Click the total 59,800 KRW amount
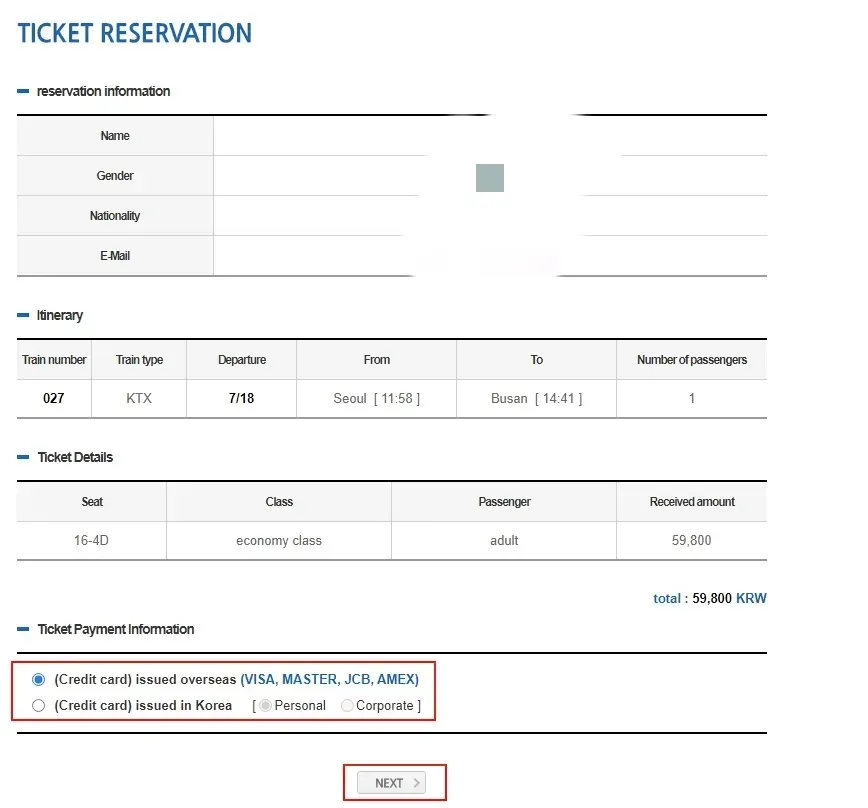 [x=709, y=598]
